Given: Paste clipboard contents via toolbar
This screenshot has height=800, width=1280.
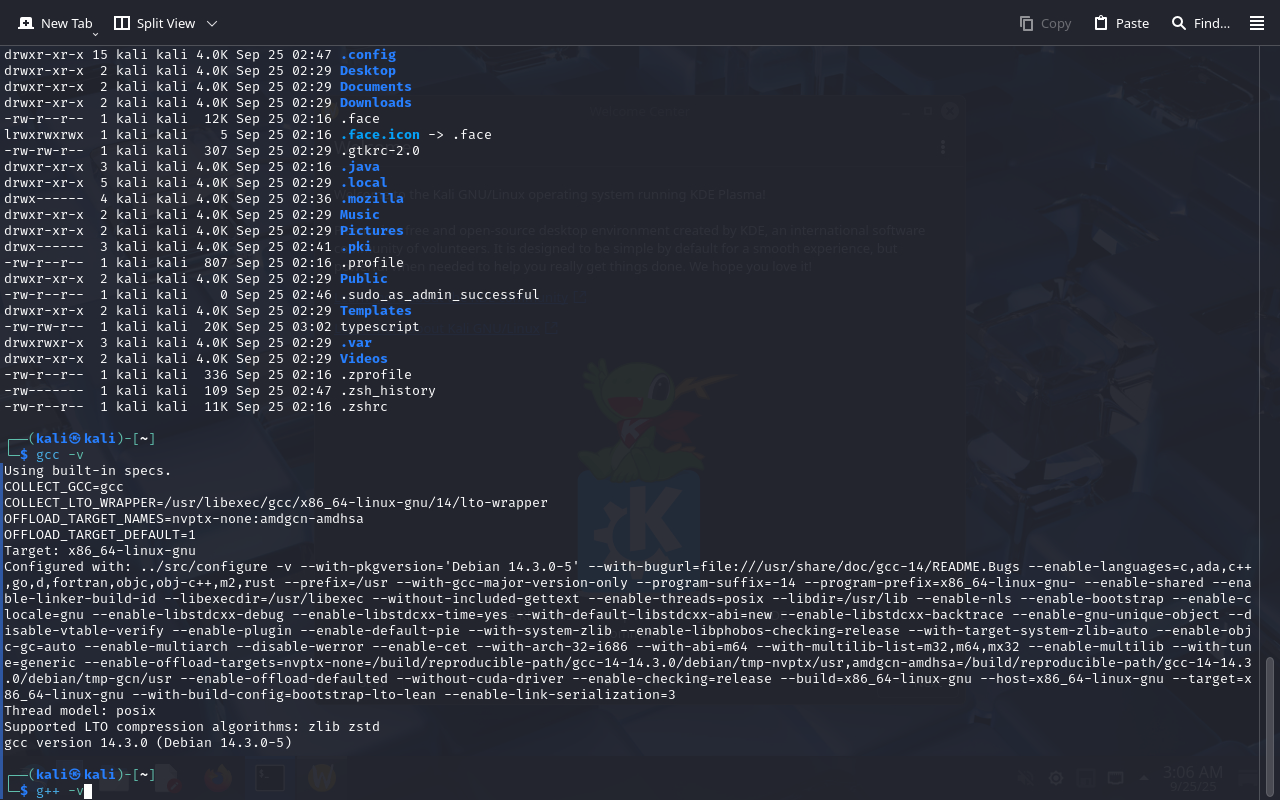Looking at the screenshot, I should (1121, 23).
